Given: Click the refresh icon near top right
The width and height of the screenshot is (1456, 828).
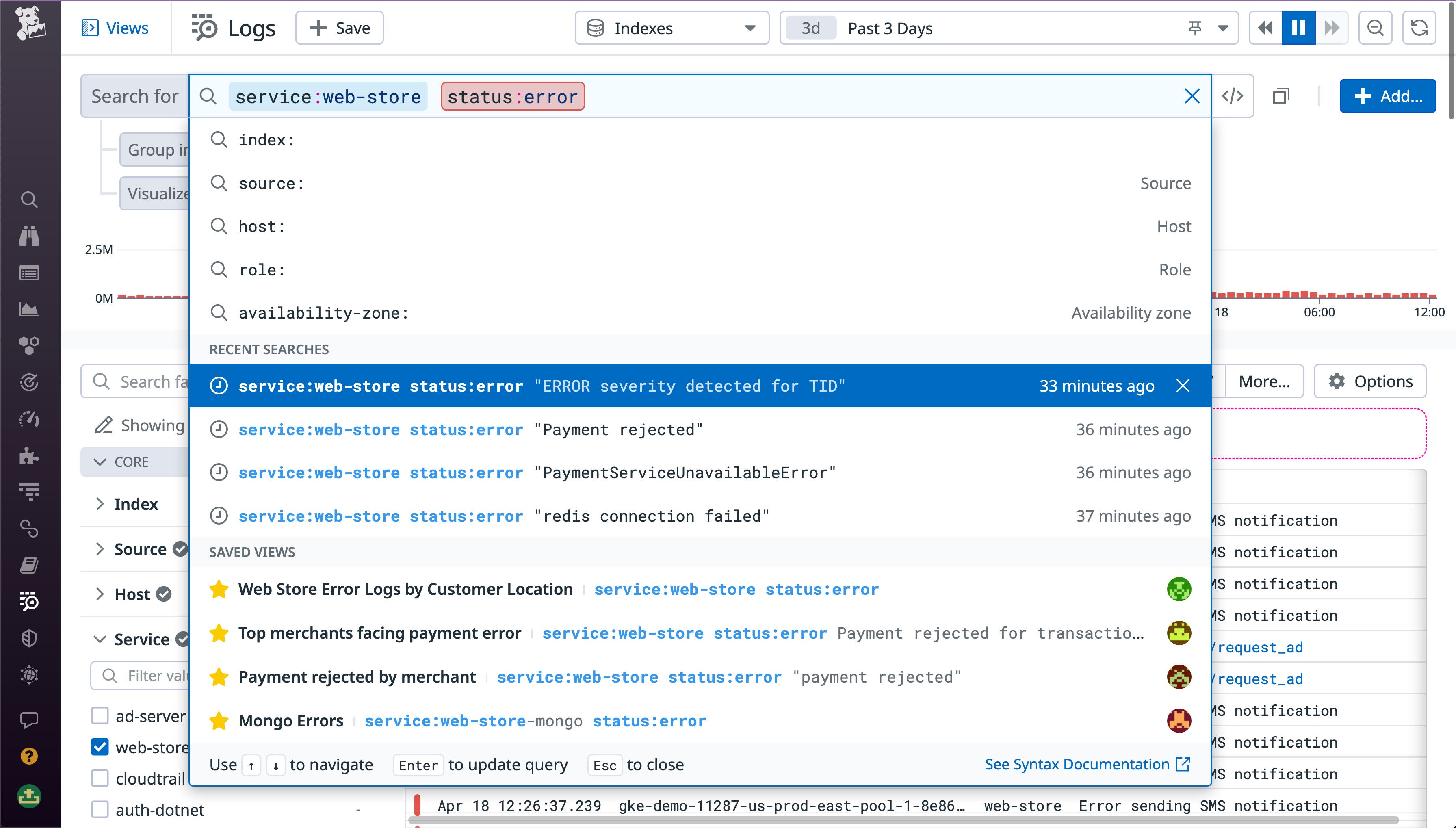Looking at the screenshot, I should (1419, 27).
